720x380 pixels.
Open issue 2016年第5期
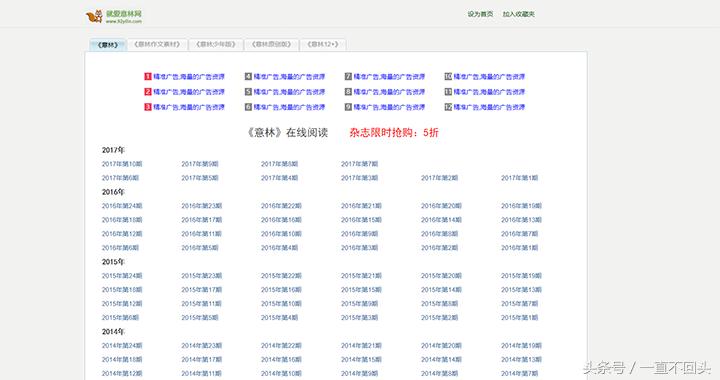200,248
